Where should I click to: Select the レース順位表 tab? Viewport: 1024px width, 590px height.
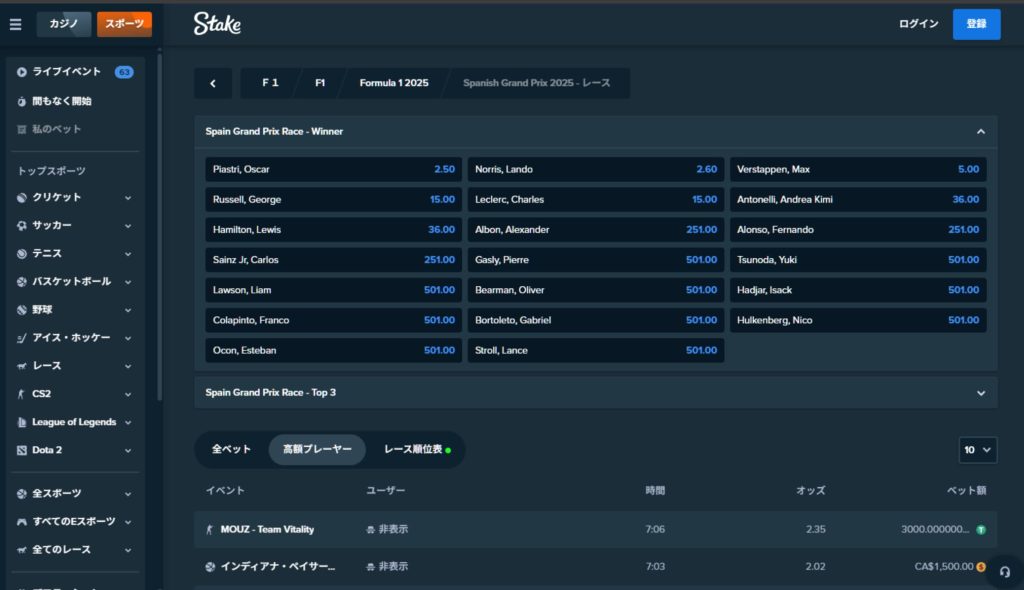click(x=417, y=450)
